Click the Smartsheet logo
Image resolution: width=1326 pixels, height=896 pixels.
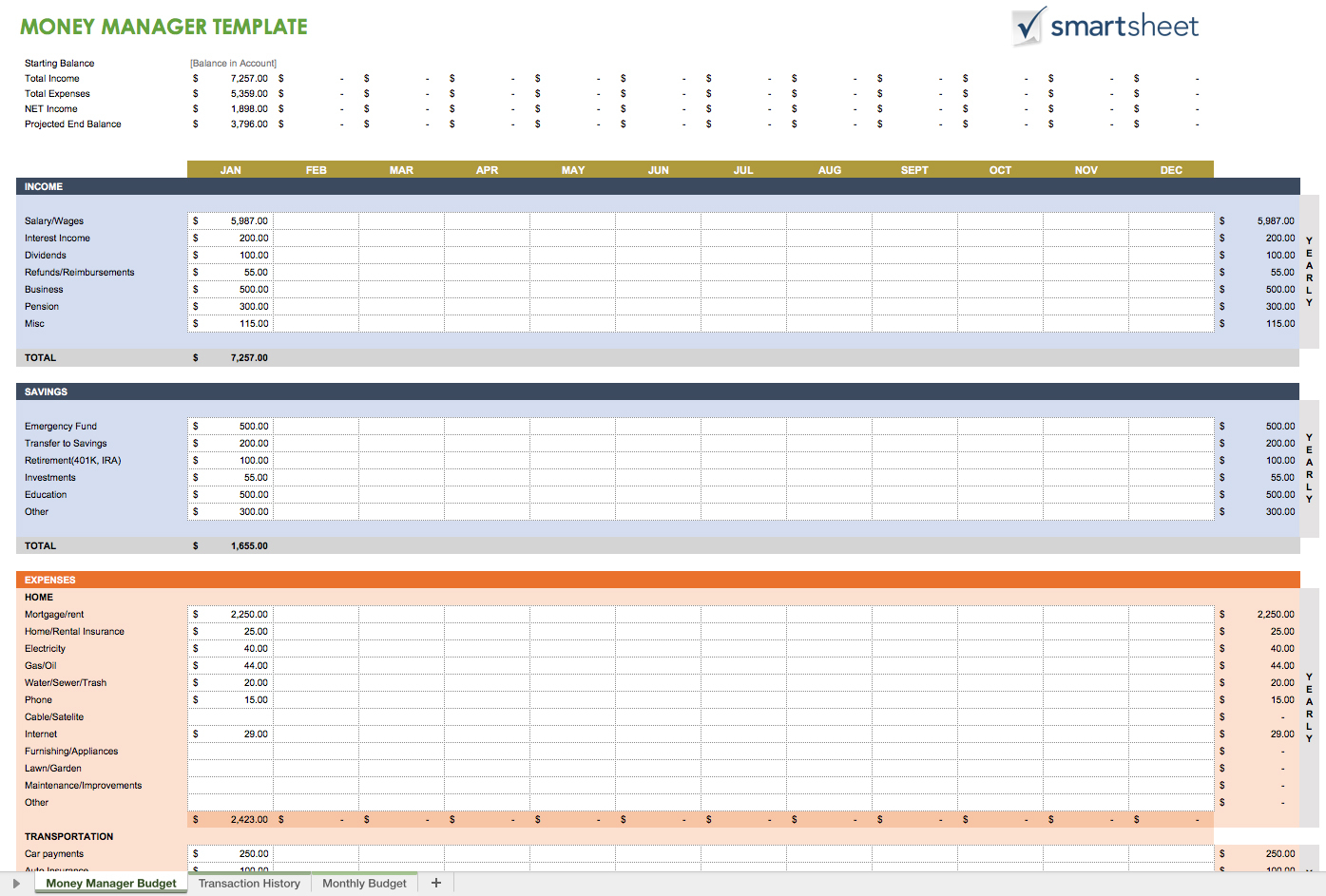[x=1105, y=28]
